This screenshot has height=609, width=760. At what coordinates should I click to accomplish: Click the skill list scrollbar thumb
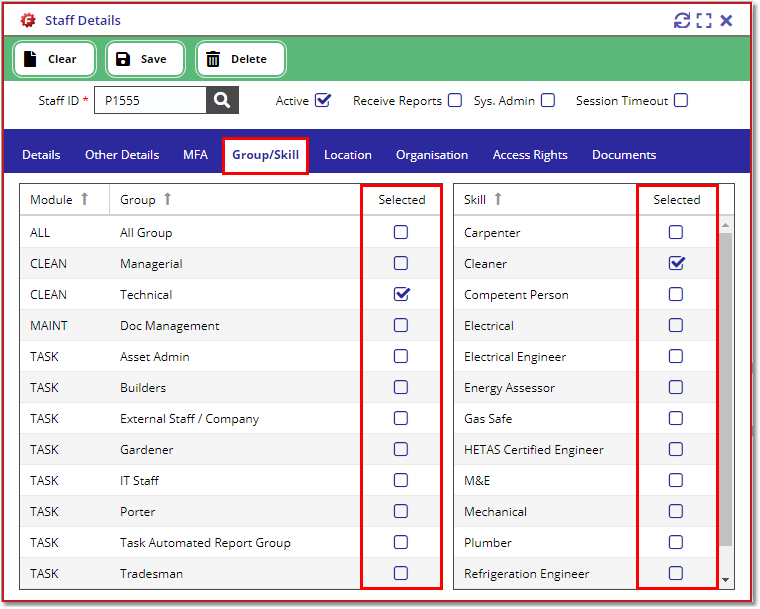click(x=726, y=389)
